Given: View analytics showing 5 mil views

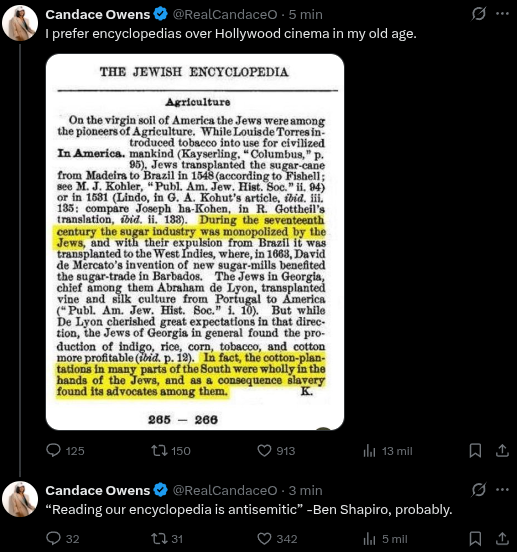Looking at the screenshot, I should pos(385,539).
